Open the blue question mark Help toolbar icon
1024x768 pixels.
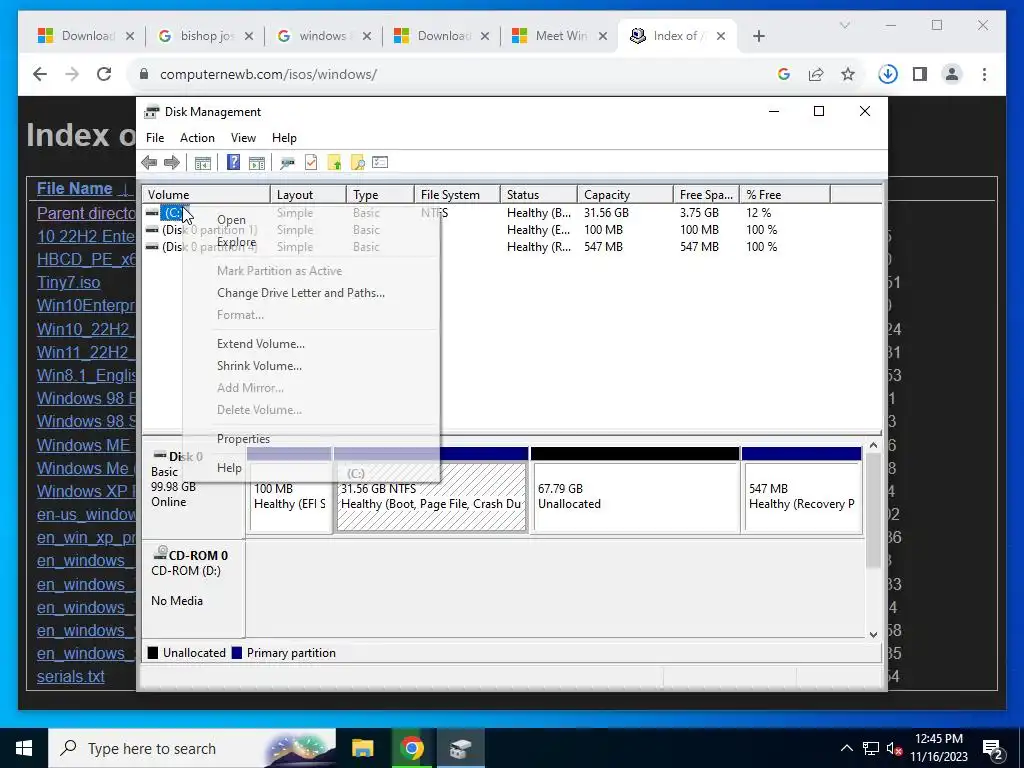click(x=233, y=162)
